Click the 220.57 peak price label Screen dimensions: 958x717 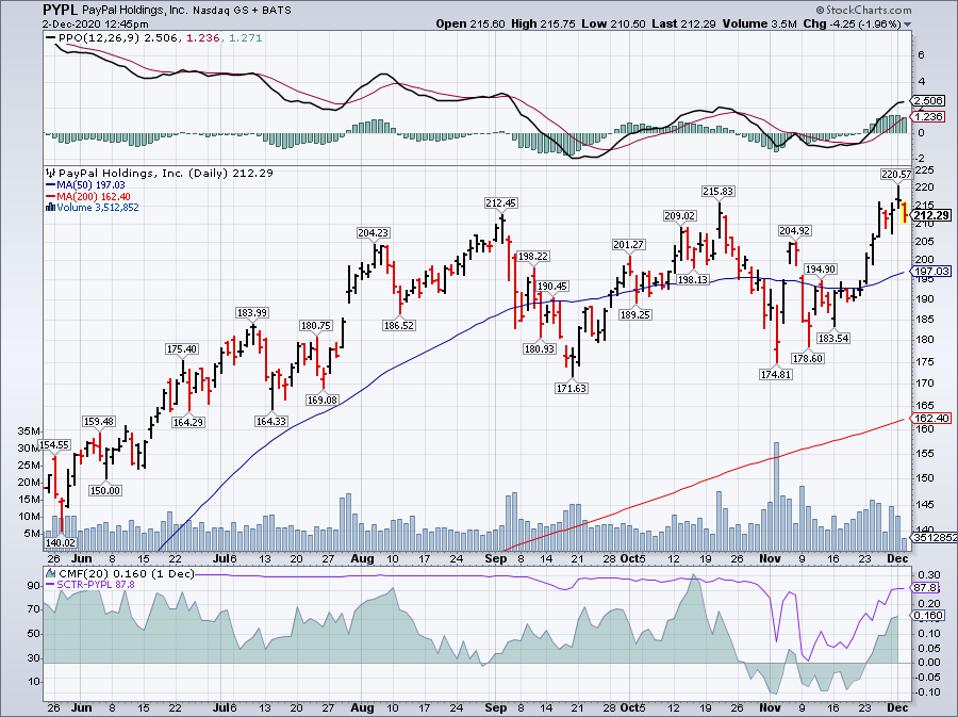(896, 175)
